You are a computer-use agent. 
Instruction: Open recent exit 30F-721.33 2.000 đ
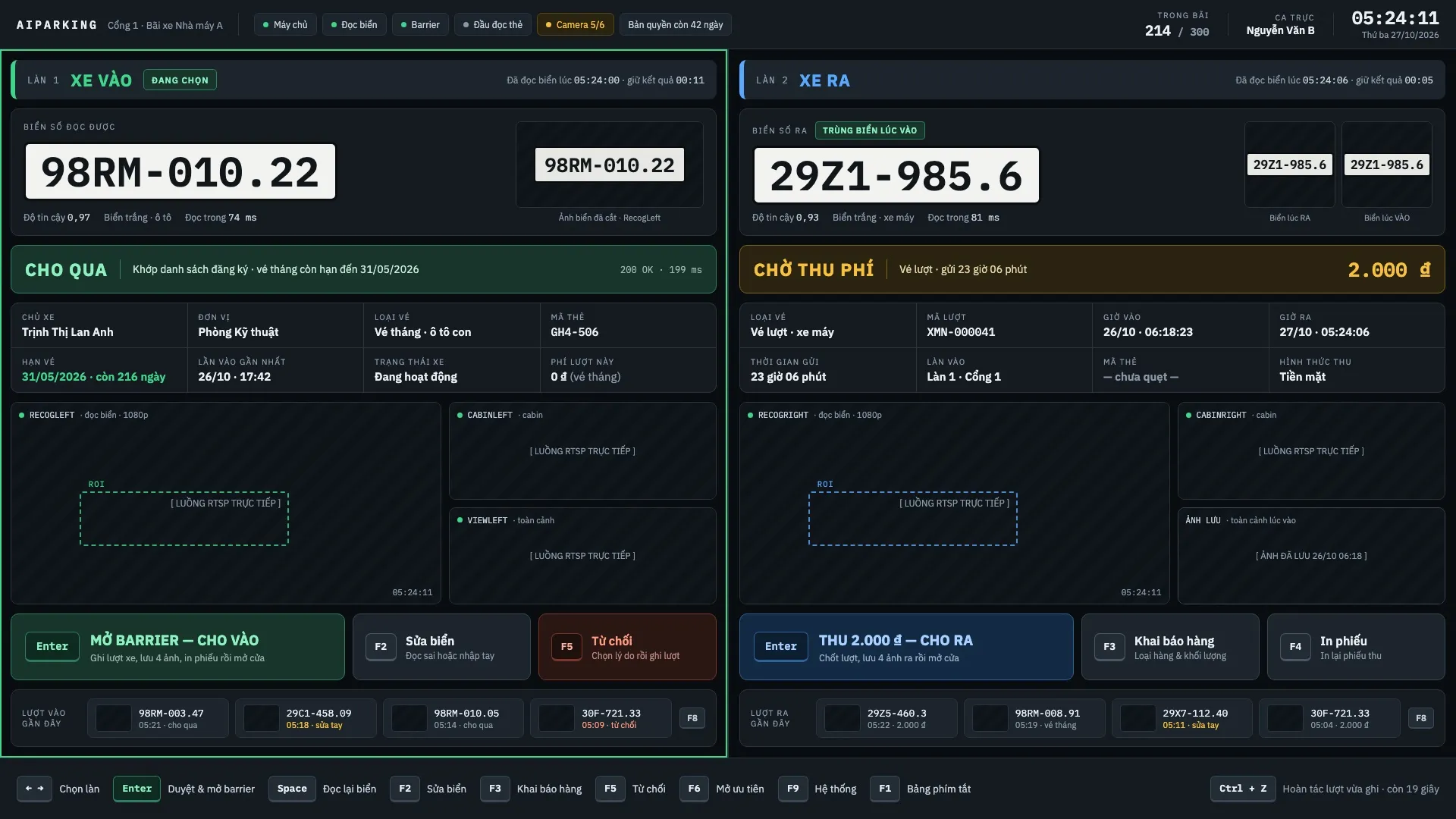pyautogui.click(x=1329, y=718)
